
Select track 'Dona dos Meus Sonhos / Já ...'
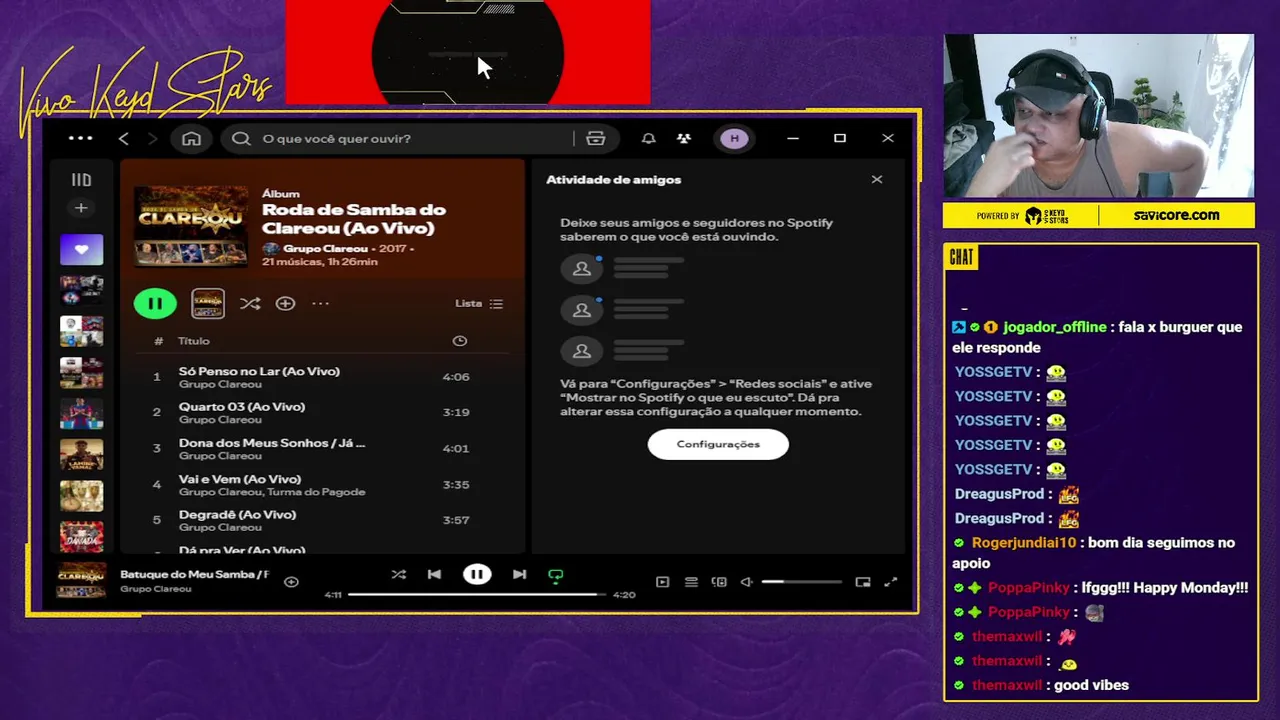(272, 443)
